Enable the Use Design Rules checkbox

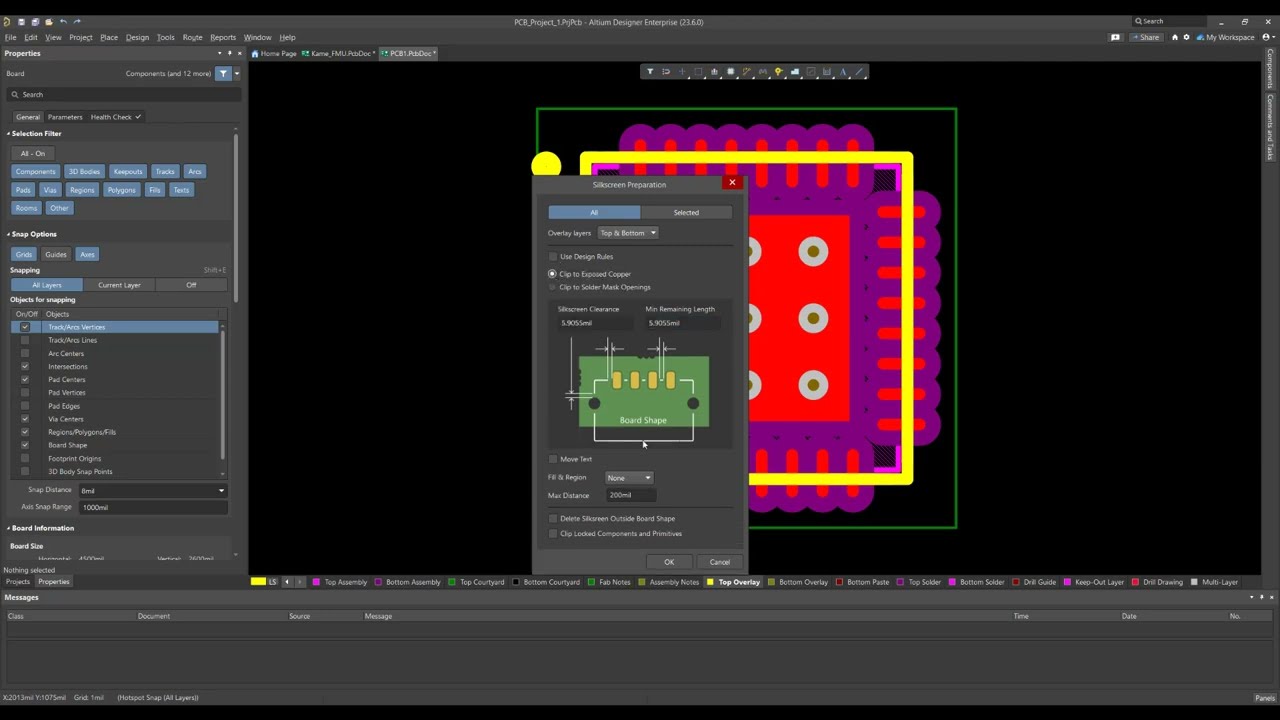click(553, 257)
